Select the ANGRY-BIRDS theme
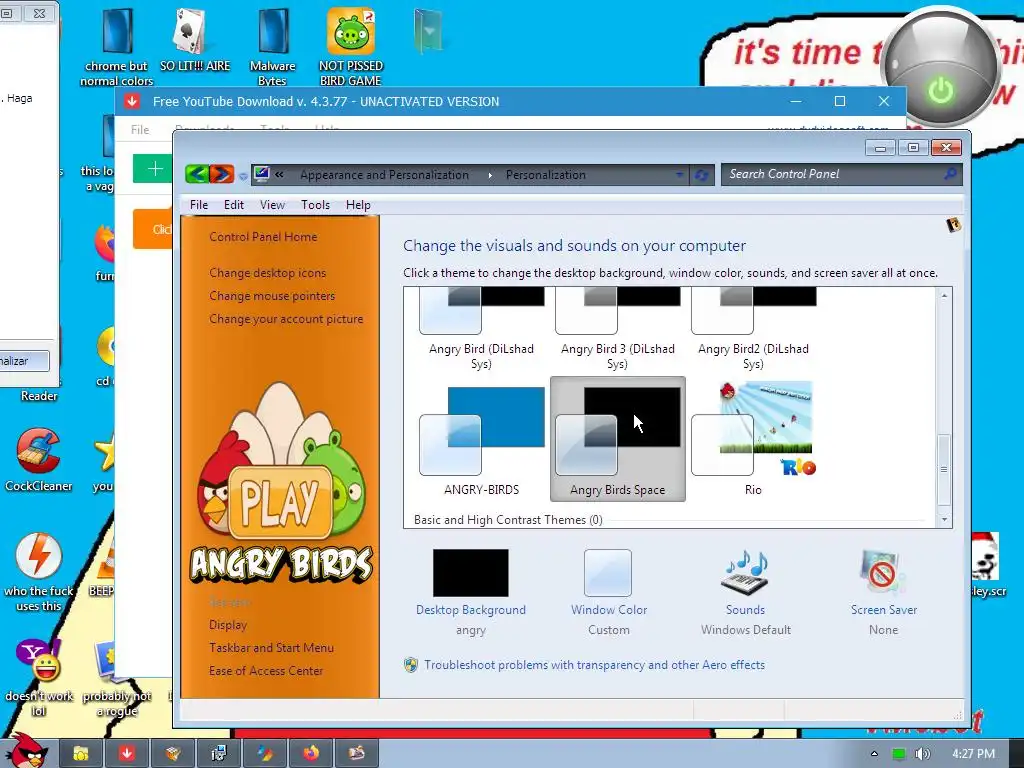1024x768 pixels. point(481,440)
